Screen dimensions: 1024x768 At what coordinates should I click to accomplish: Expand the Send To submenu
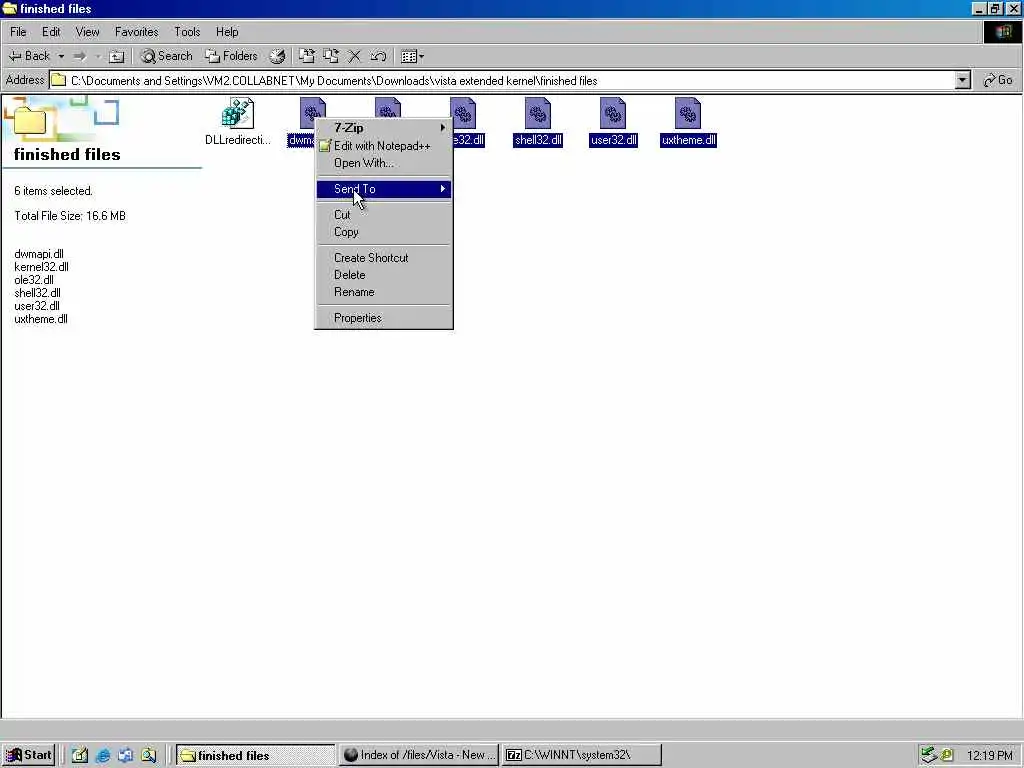pos(383,189)
